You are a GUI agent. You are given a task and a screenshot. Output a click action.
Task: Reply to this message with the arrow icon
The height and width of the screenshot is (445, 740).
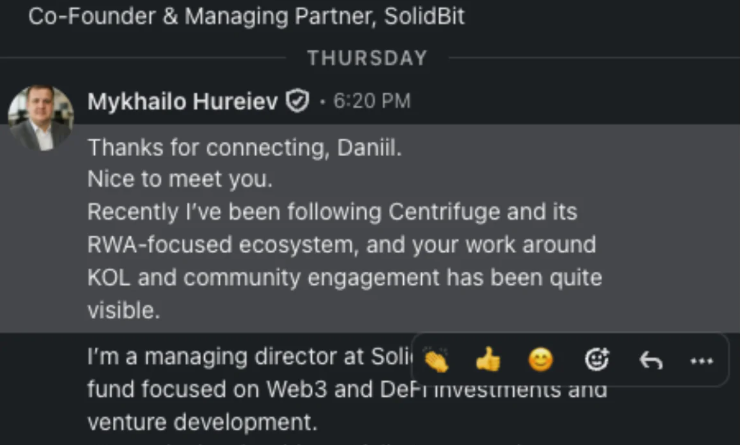pyautogui.click(x=651, y=360)
